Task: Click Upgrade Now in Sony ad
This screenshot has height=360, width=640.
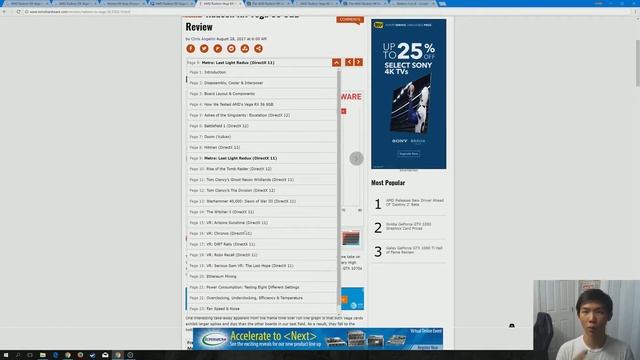Action: click(409, 154)
